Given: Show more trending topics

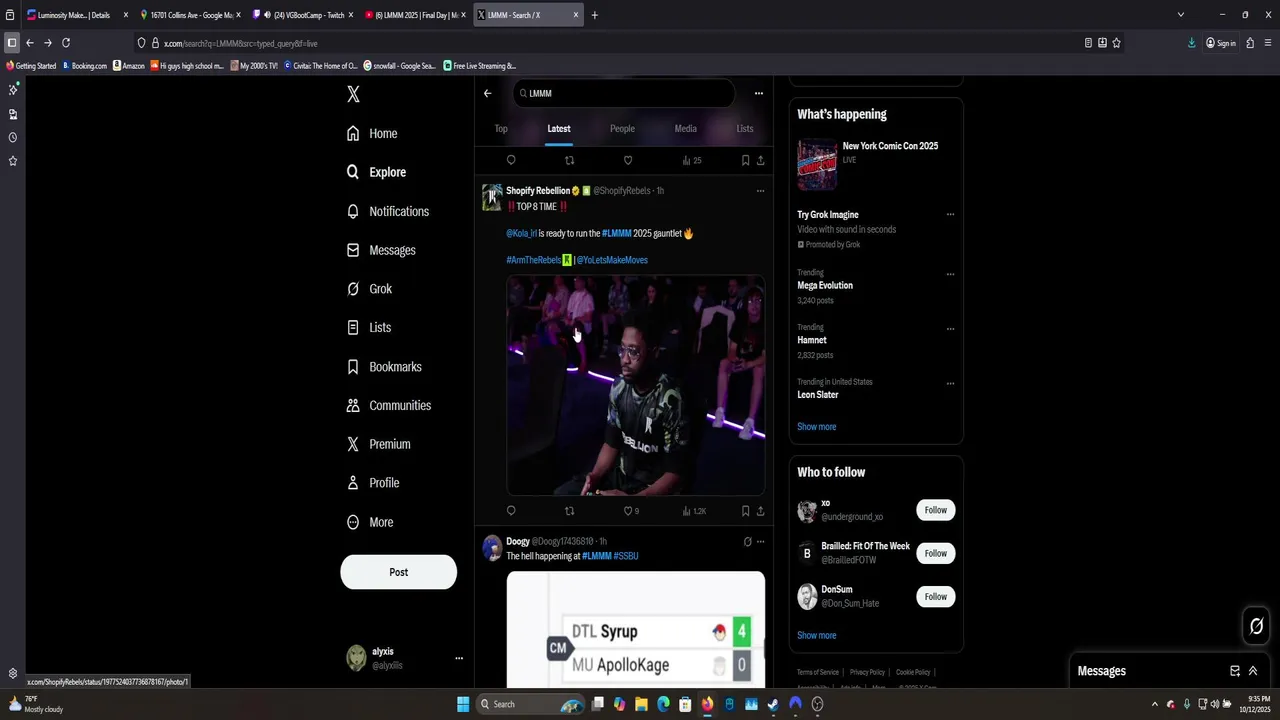Looking at the screenshot, I should pyautogui.click(x=816, y=427).
